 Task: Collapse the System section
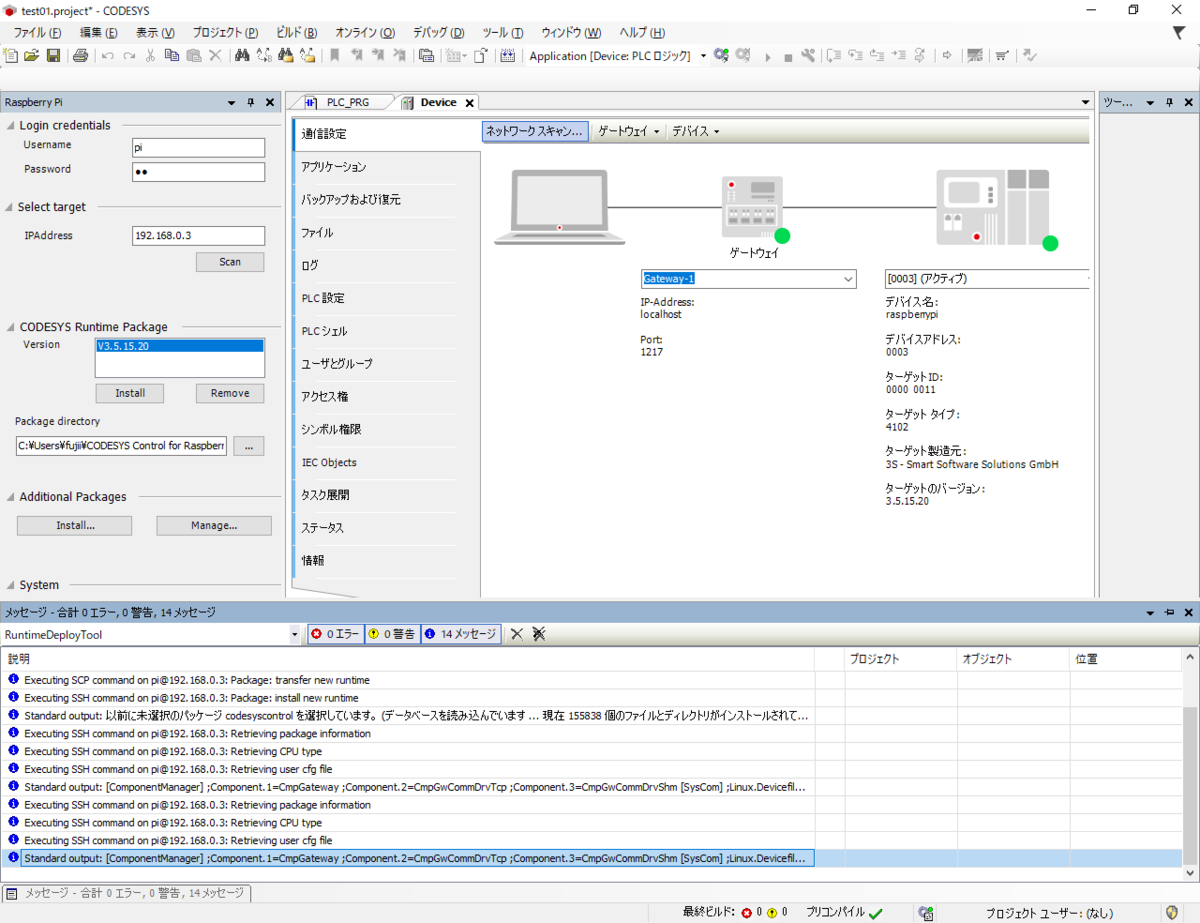pos(10,585)
